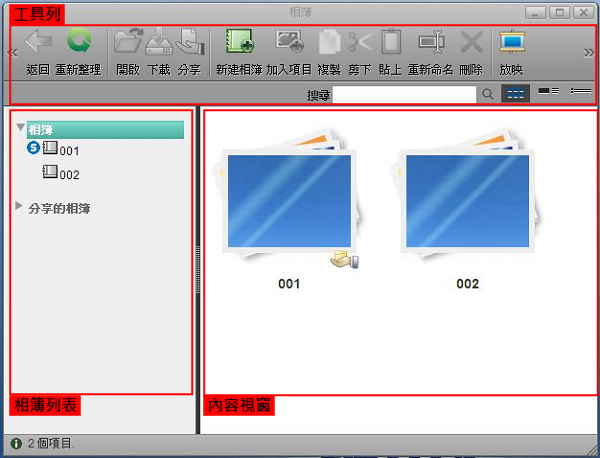This screenshot has width=600, height=458.
Task: Switch to large thumbnail view mode
Action: tap(515, 93)
